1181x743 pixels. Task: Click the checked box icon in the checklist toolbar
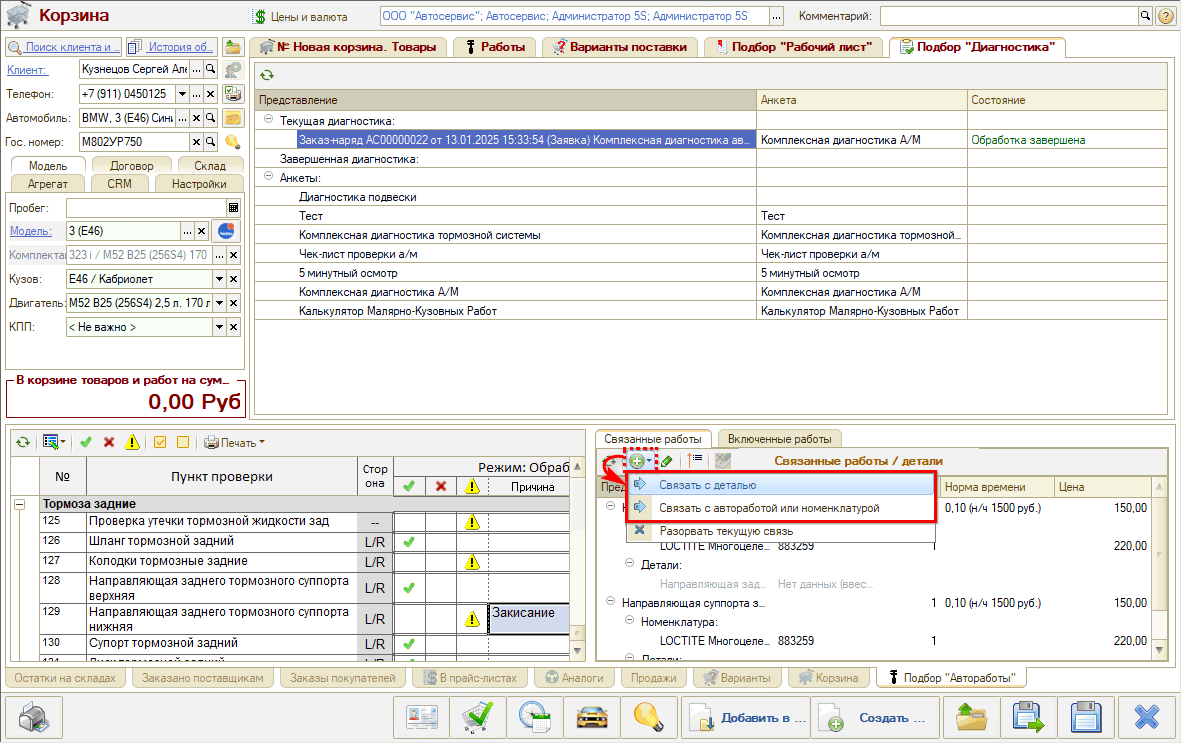(160, 442)
